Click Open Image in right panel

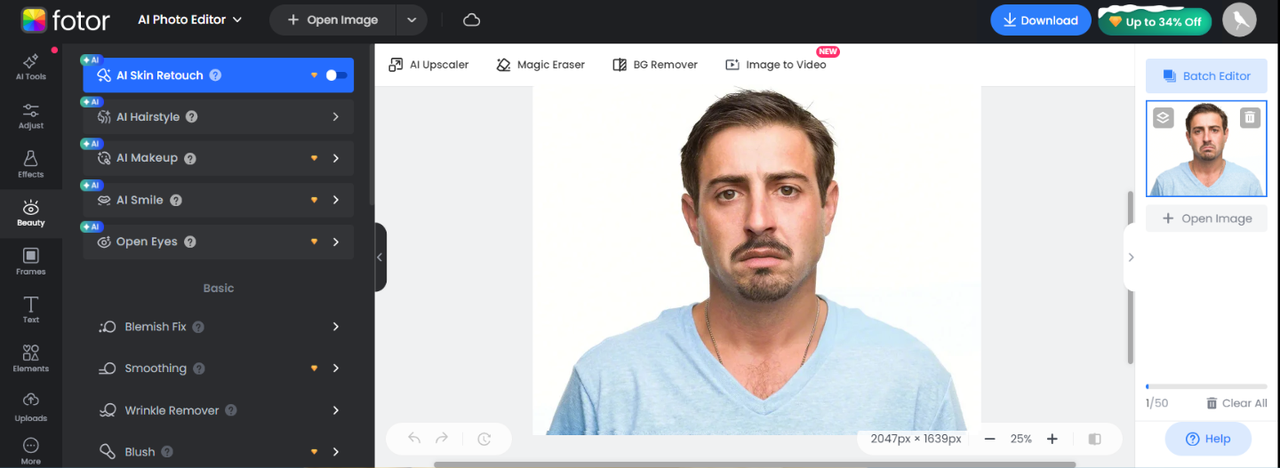(x=1206, y=218)
